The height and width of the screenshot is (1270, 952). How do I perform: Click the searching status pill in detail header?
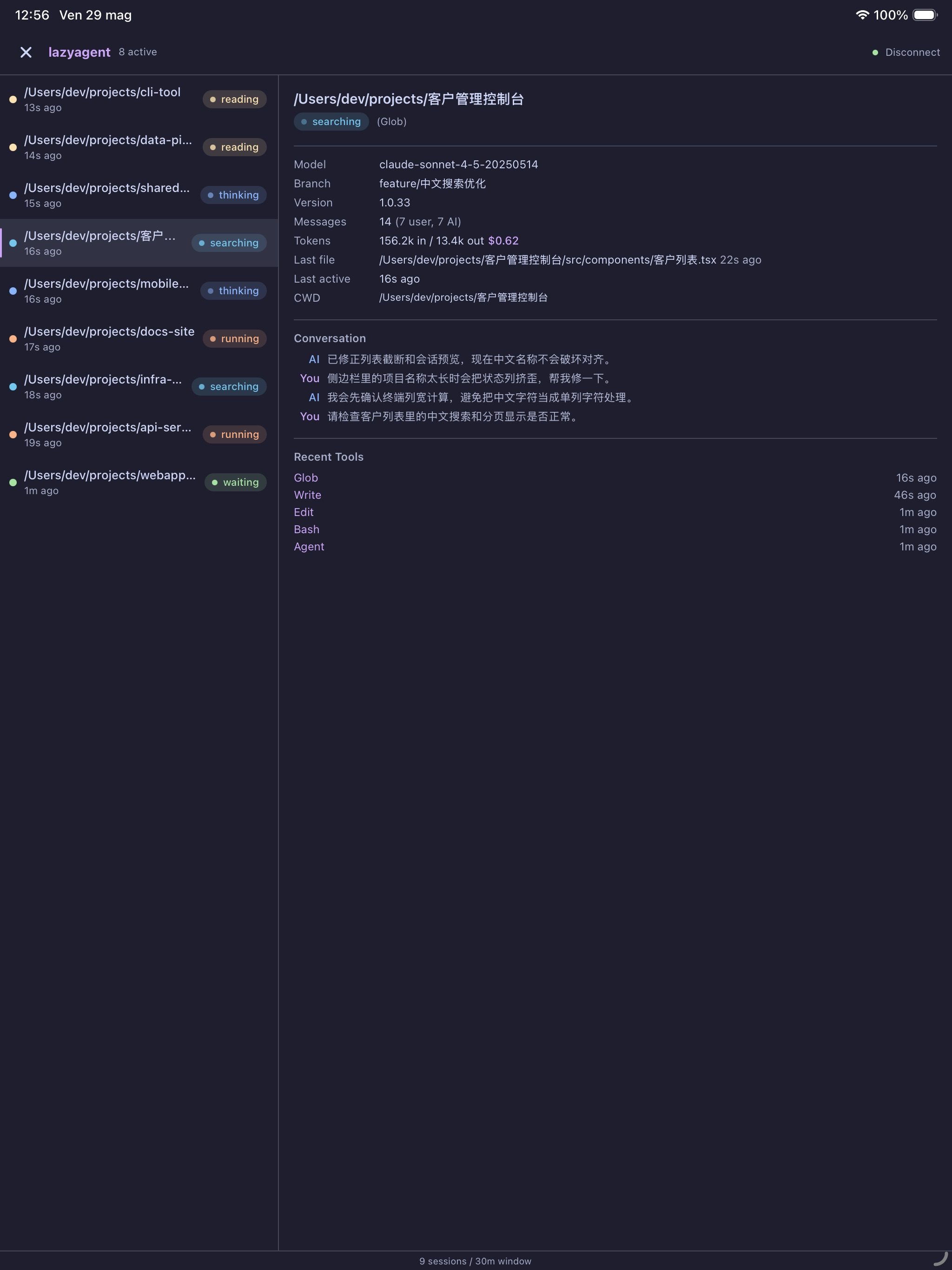click(x=331, y=122)
